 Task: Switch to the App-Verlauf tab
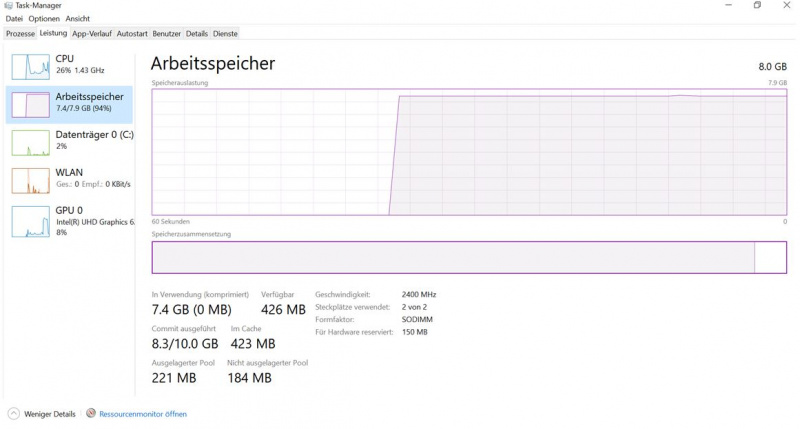[x=92, y=33]
